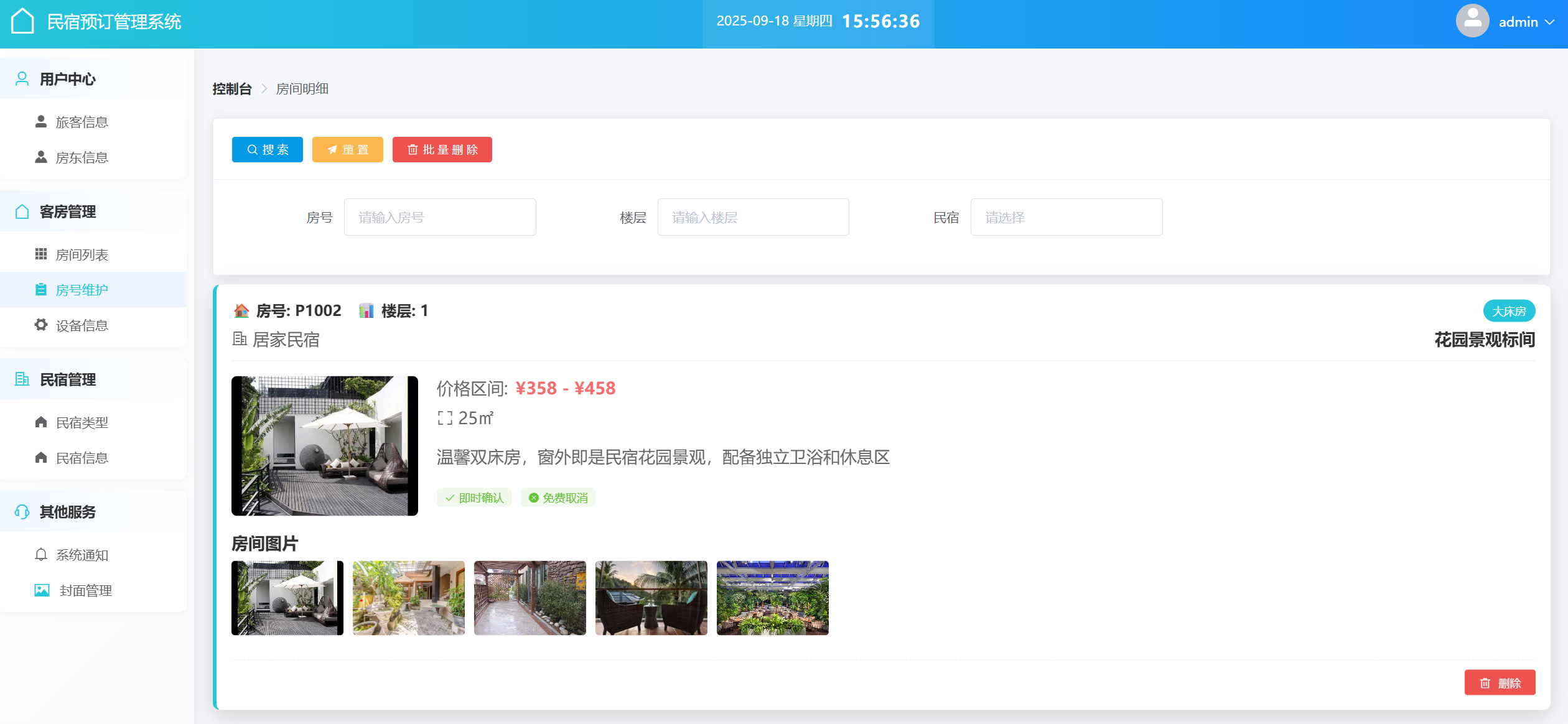
Task: Click the price range ¥358 - ¥458
Action: pyautogui.click(x=566, y=388)
